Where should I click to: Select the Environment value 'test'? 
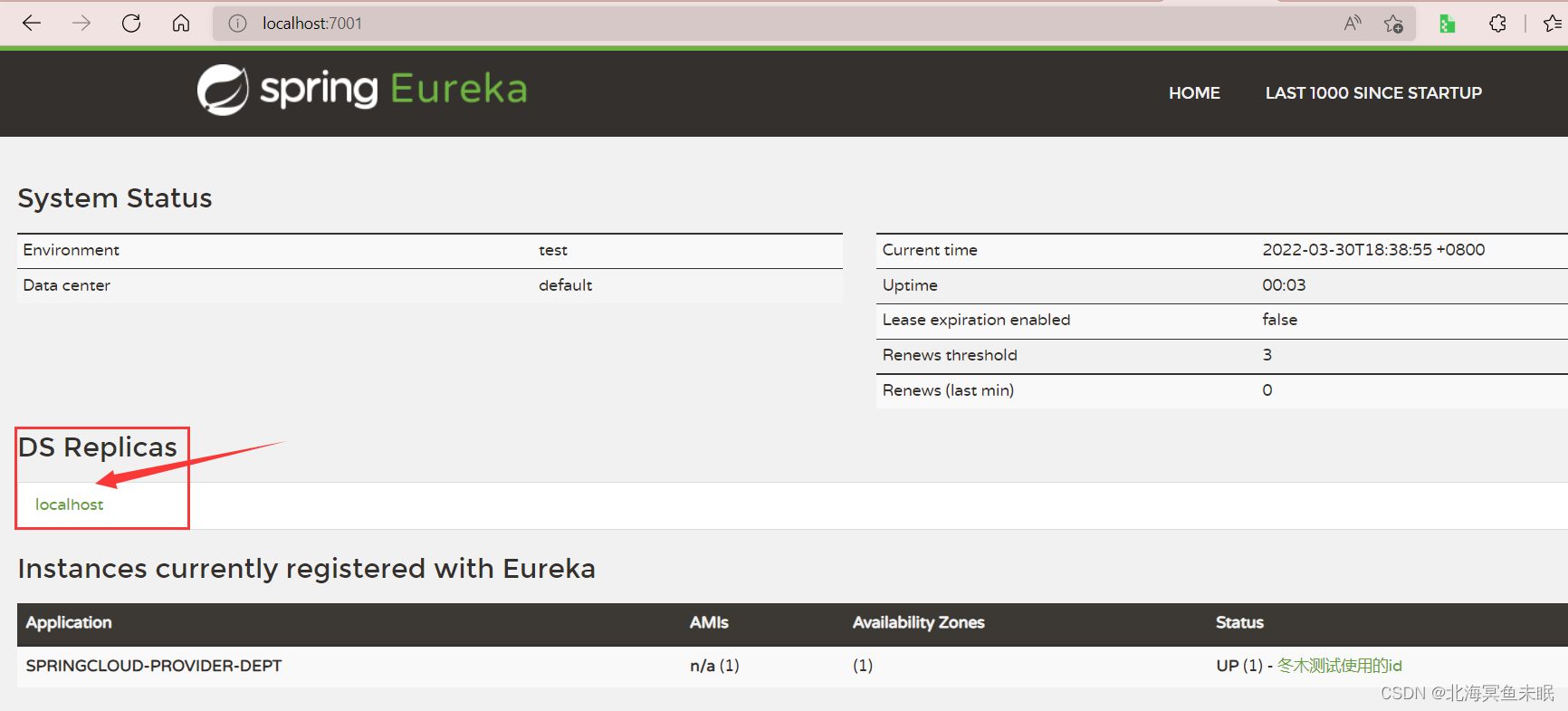point(553,250)
